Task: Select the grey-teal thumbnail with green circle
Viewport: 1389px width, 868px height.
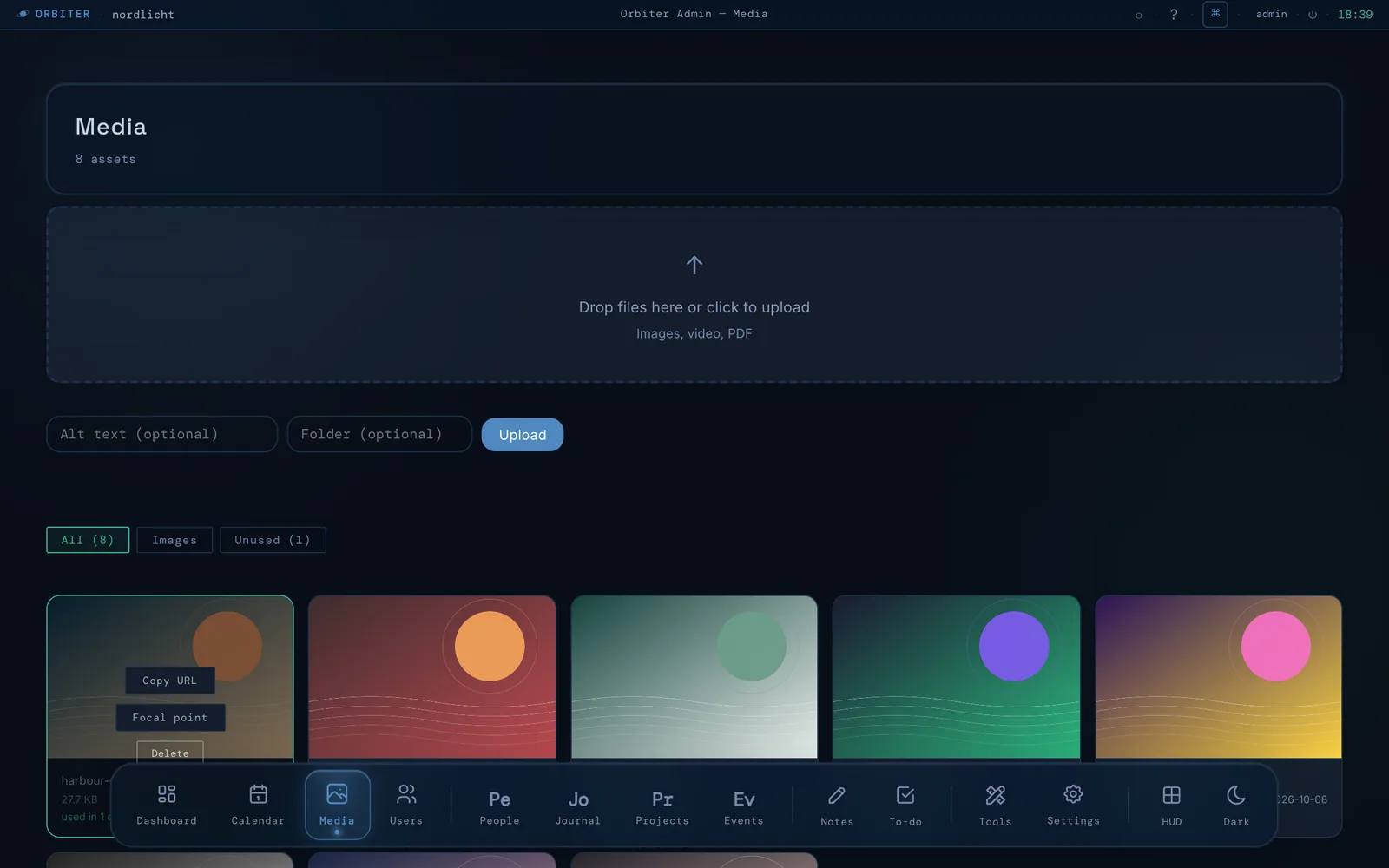Action: pos(694,677)
